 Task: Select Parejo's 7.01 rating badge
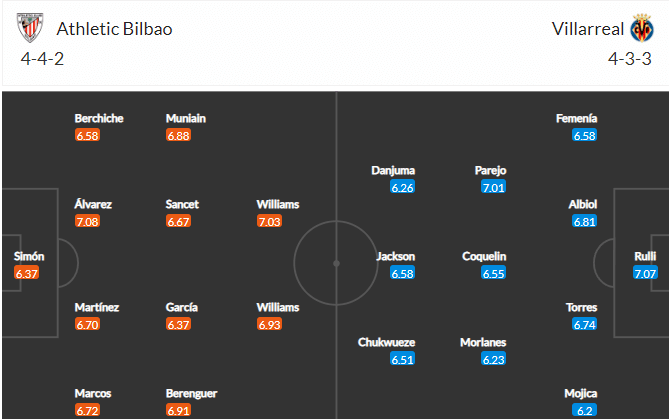[493, 187]
